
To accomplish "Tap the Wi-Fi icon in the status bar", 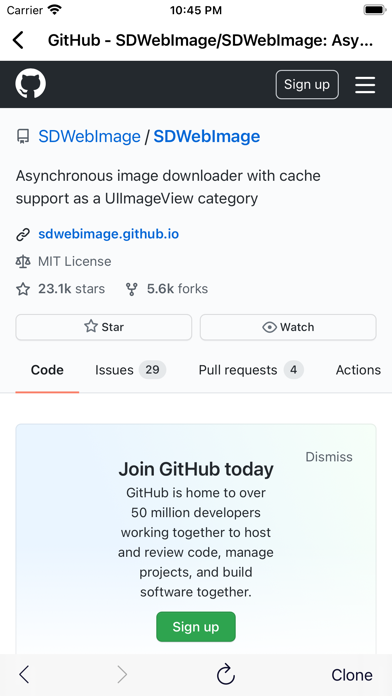I will [x=55, y=10].
